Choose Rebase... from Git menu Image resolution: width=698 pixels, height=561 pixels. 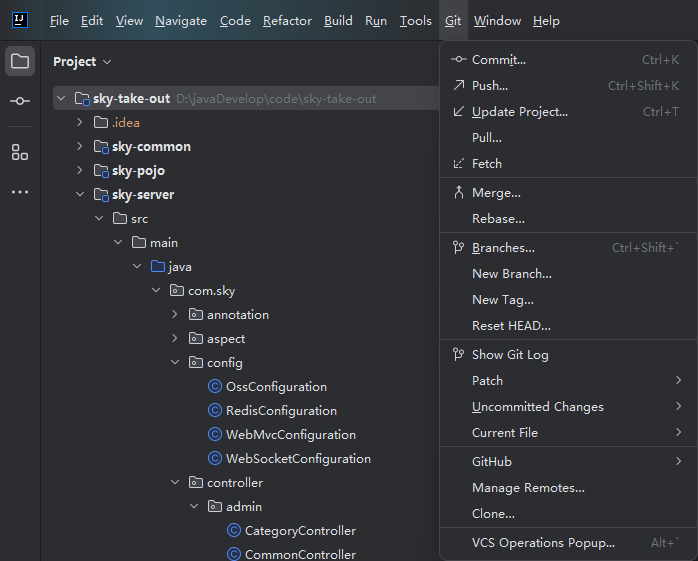[568, 219]
